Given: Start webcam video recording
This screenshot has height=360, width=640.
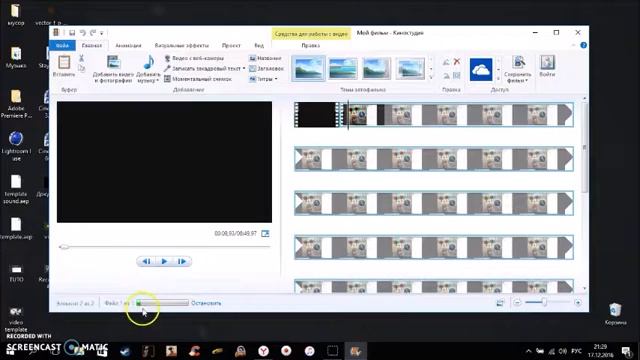Looking at the screenshot, I should pyautogui.click(x=194, y=58).
